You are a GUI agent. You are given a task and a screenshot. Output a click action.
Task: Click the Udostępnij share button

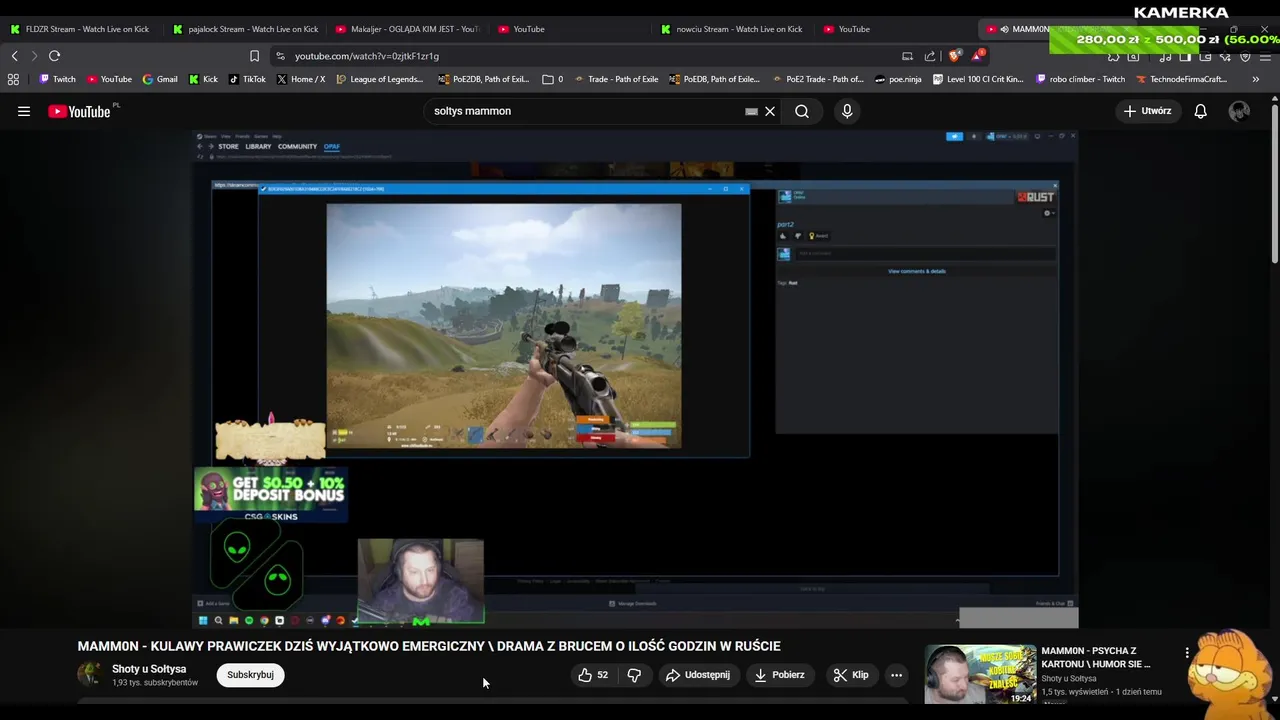[x=697, y=675]
